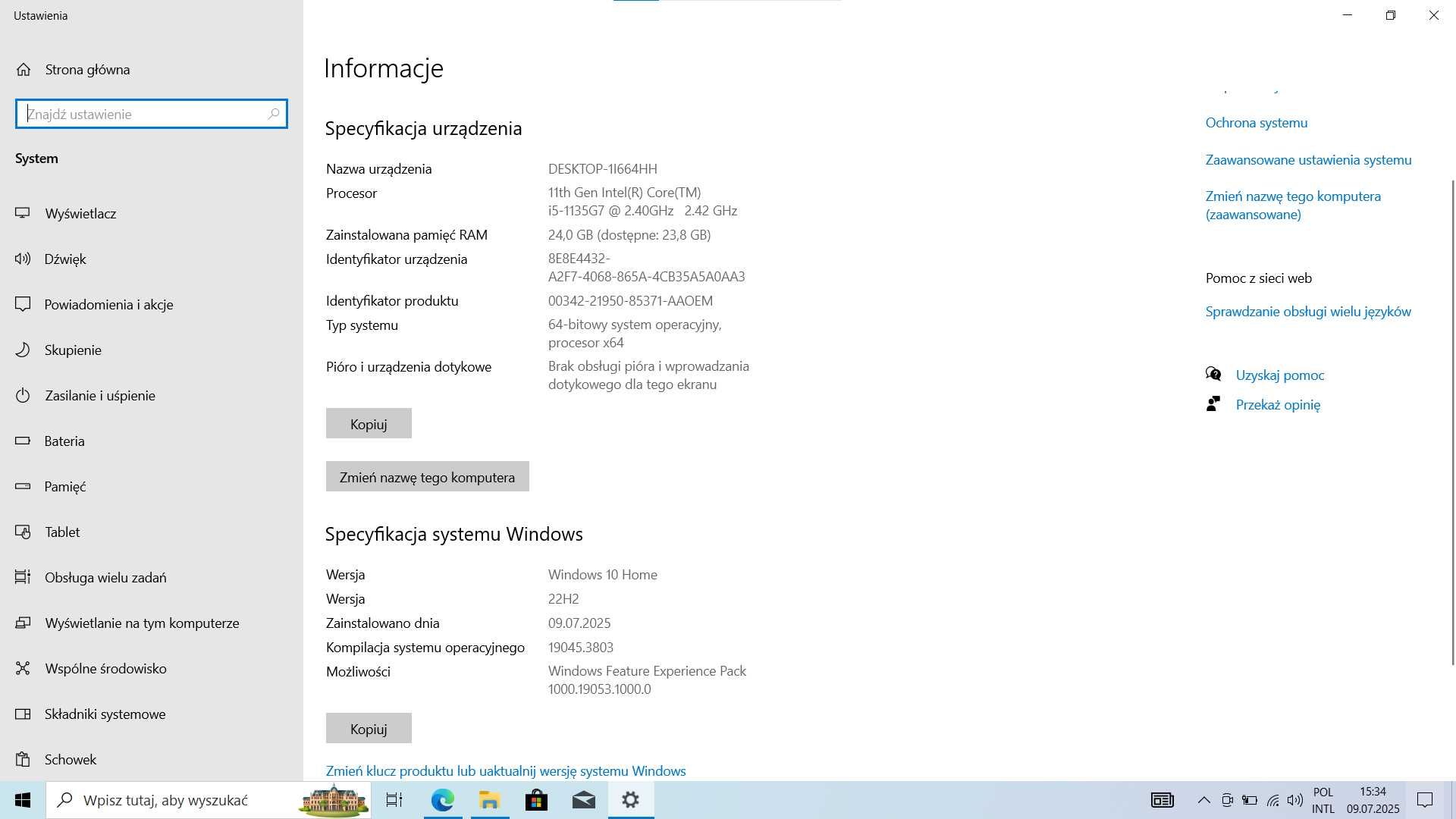
Task: Open the Wi-Fi network tray icon
Action: 1272,800
